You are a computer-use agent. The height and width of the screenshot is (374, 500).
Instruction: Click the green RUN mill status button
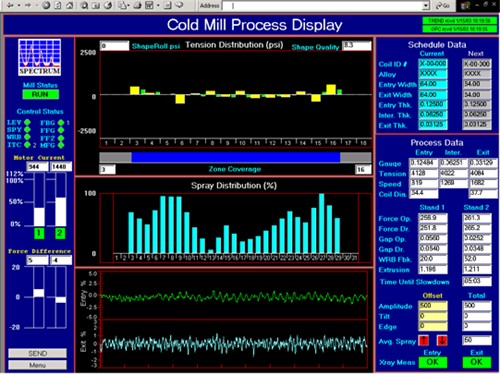point(40,94)
